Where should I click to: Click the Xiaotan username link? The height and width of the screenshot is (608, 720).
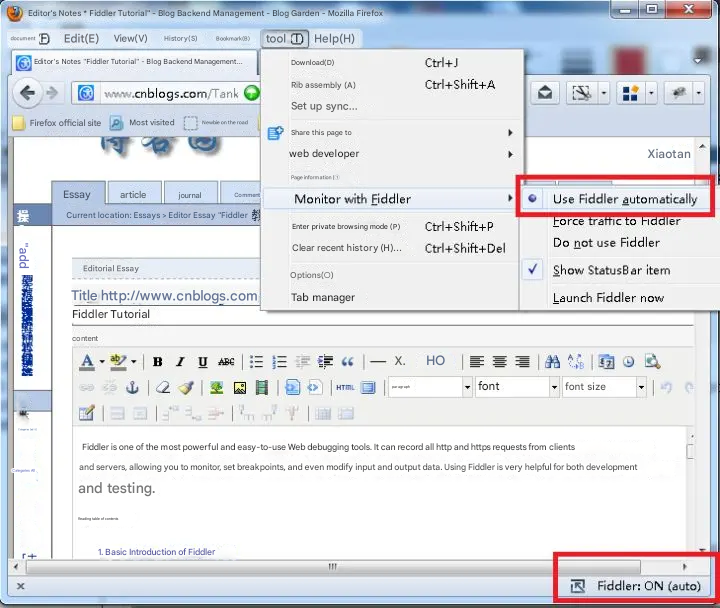(x=669, y=154)
